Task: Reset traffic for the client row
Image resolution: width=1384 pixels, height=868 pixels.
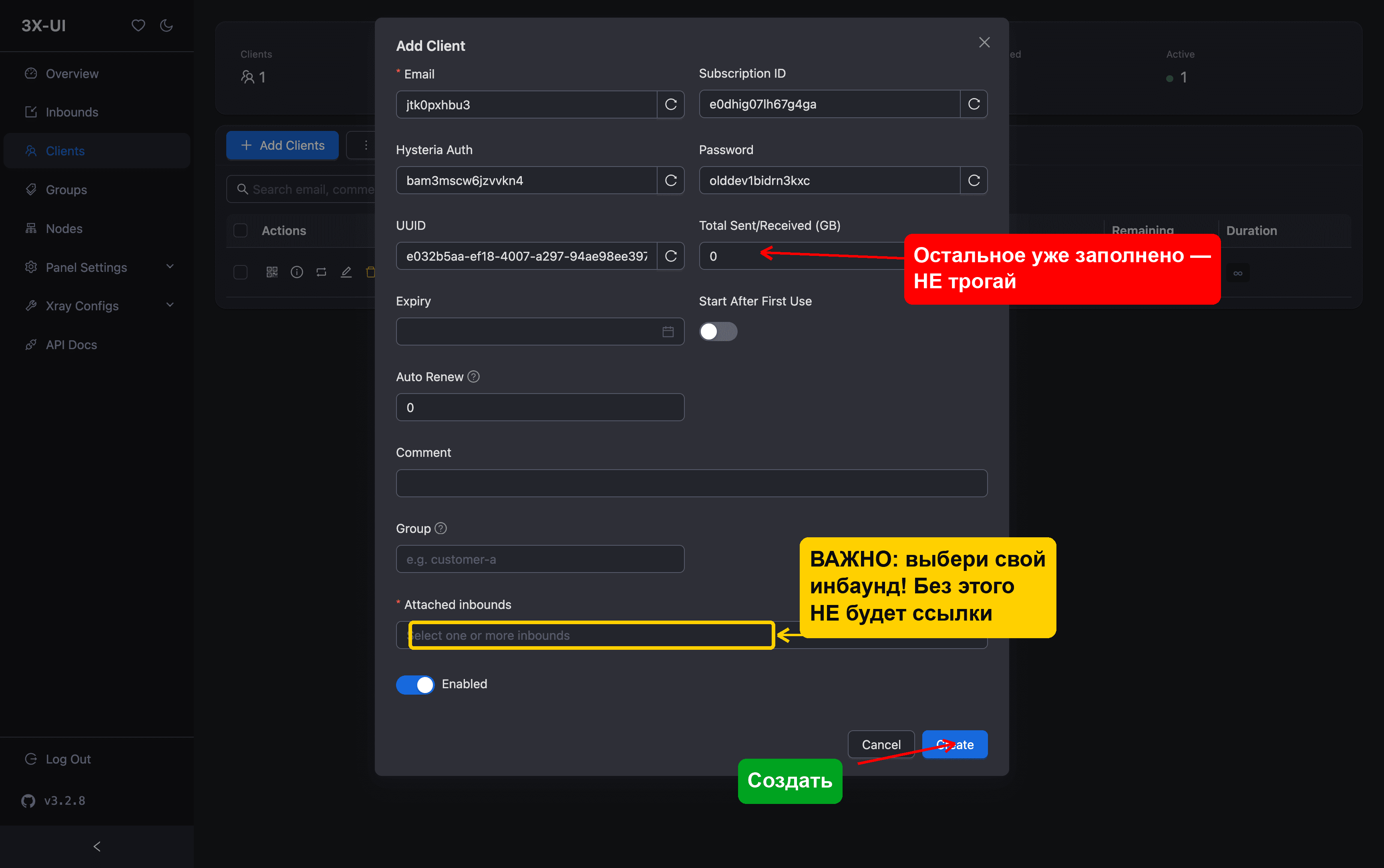Action: (322, 272)
